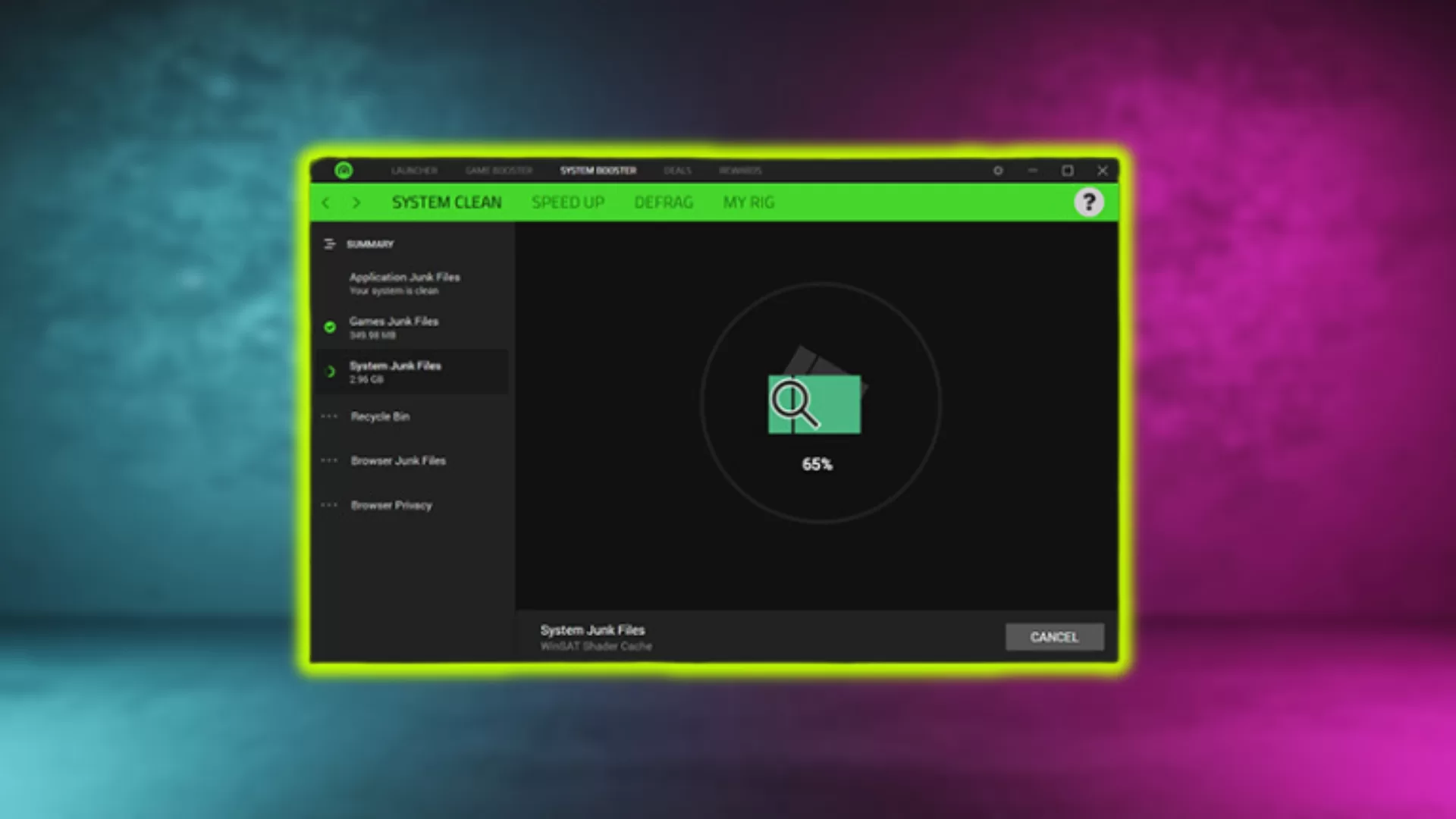This screenshot has width=1456, height=819.
Task: Click the help question mark icon
Action: [1088, 202]
